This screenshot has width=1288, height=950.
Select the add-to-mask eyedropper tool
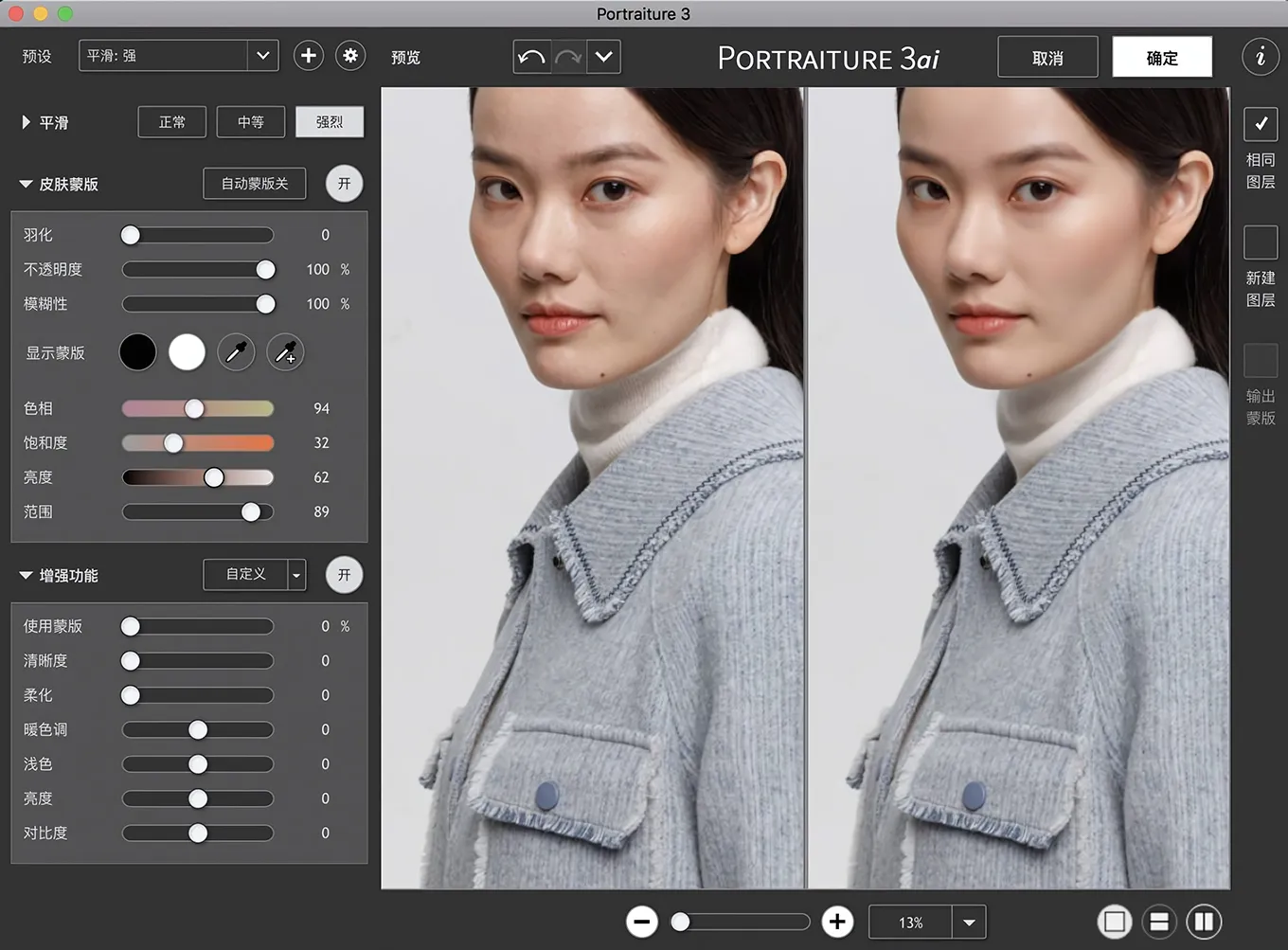coord(285,352)
